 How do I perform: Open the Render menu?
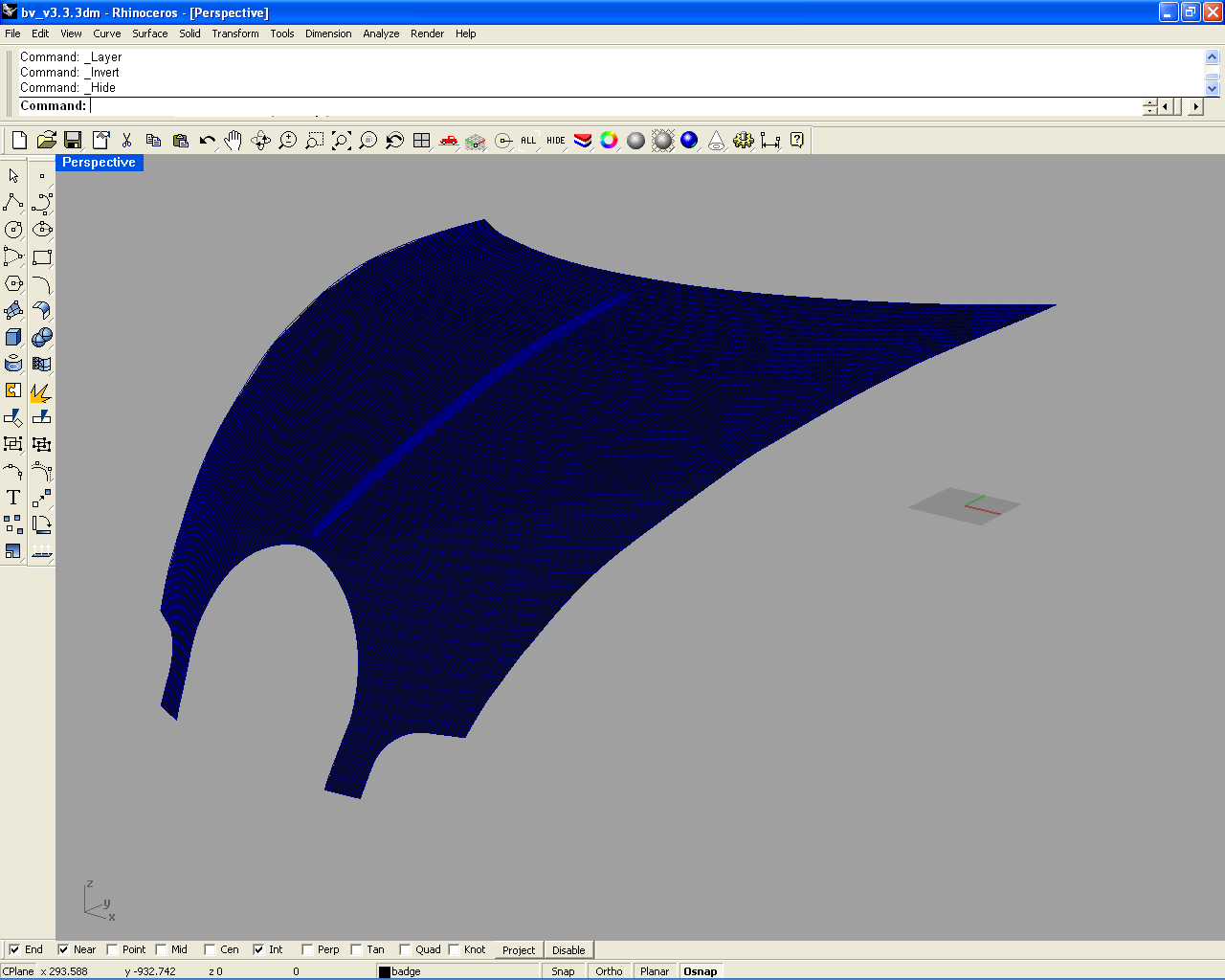tap(428, 33)
